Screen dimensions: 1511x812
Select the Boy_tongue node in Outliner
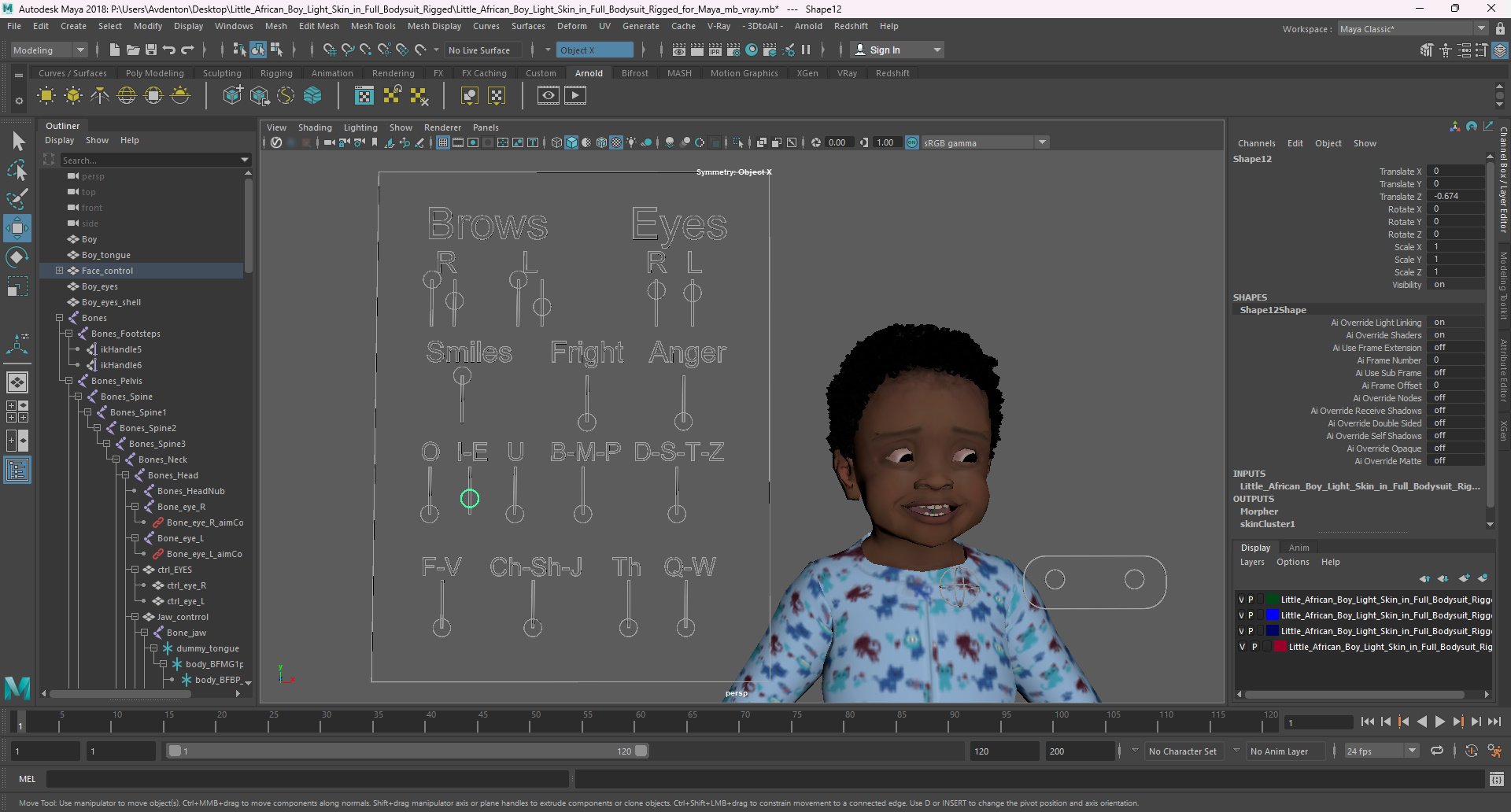pos(105,255)
